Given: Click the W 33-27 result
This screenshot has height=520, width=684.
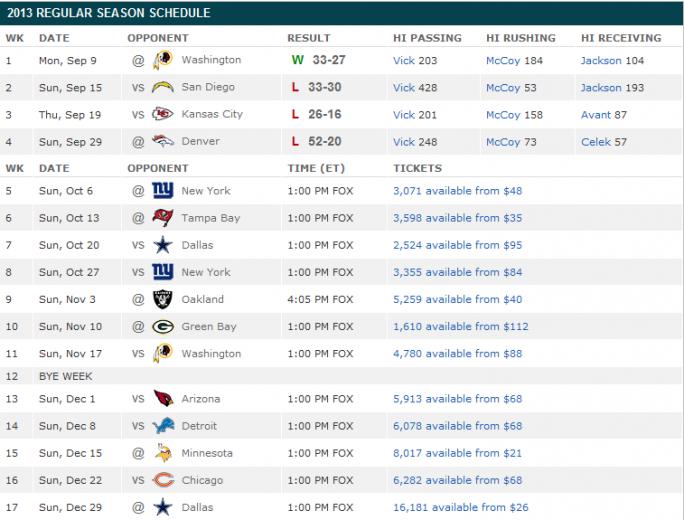Looking at the screenshot, I should point(318,60).
